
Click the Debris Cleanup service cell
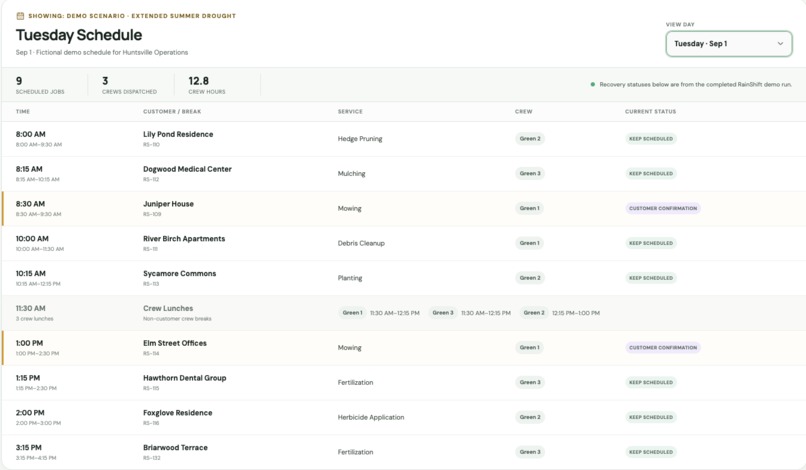[361, 243]
